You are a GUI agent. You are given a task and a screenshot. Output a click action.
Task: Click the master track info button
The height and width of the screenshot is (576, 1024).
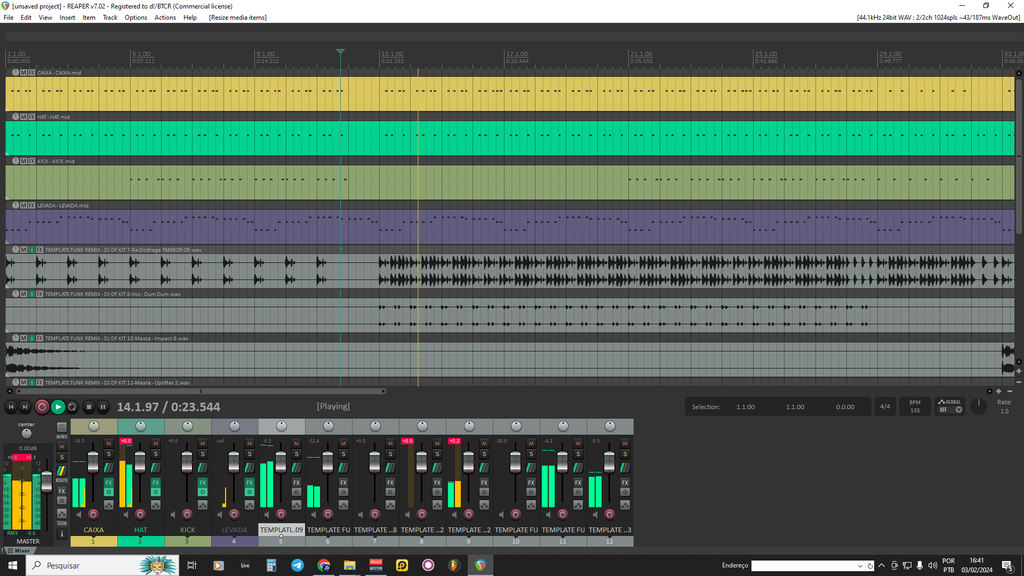pos(61,534)
